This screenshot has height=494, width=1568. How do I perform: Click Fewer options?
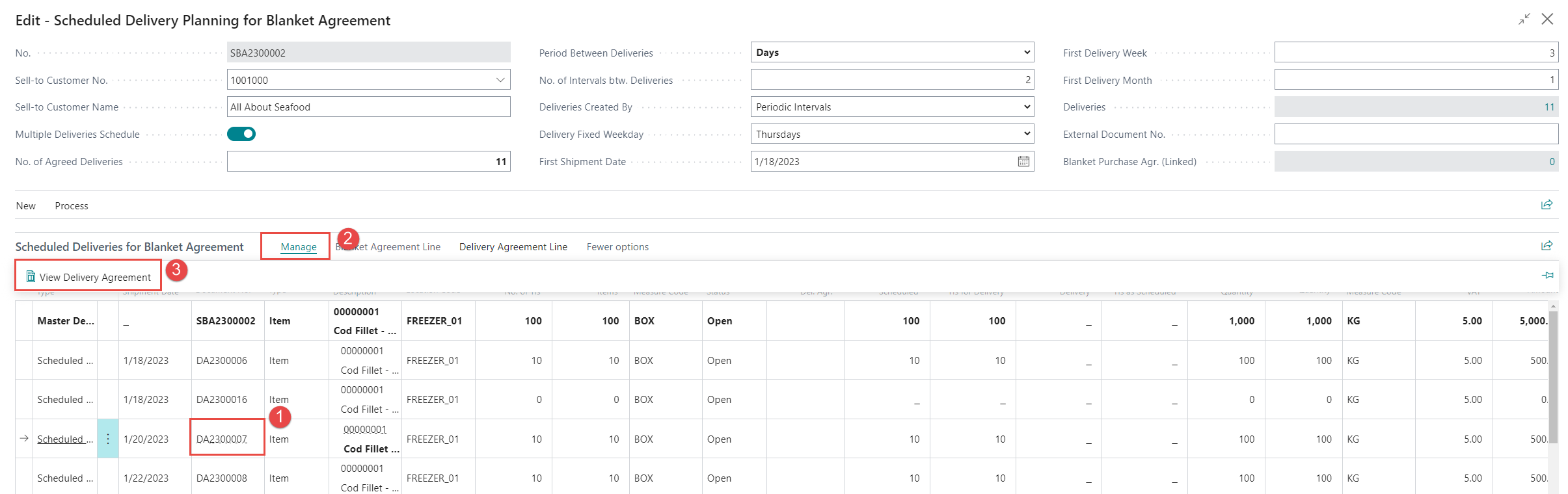[617, 247]
